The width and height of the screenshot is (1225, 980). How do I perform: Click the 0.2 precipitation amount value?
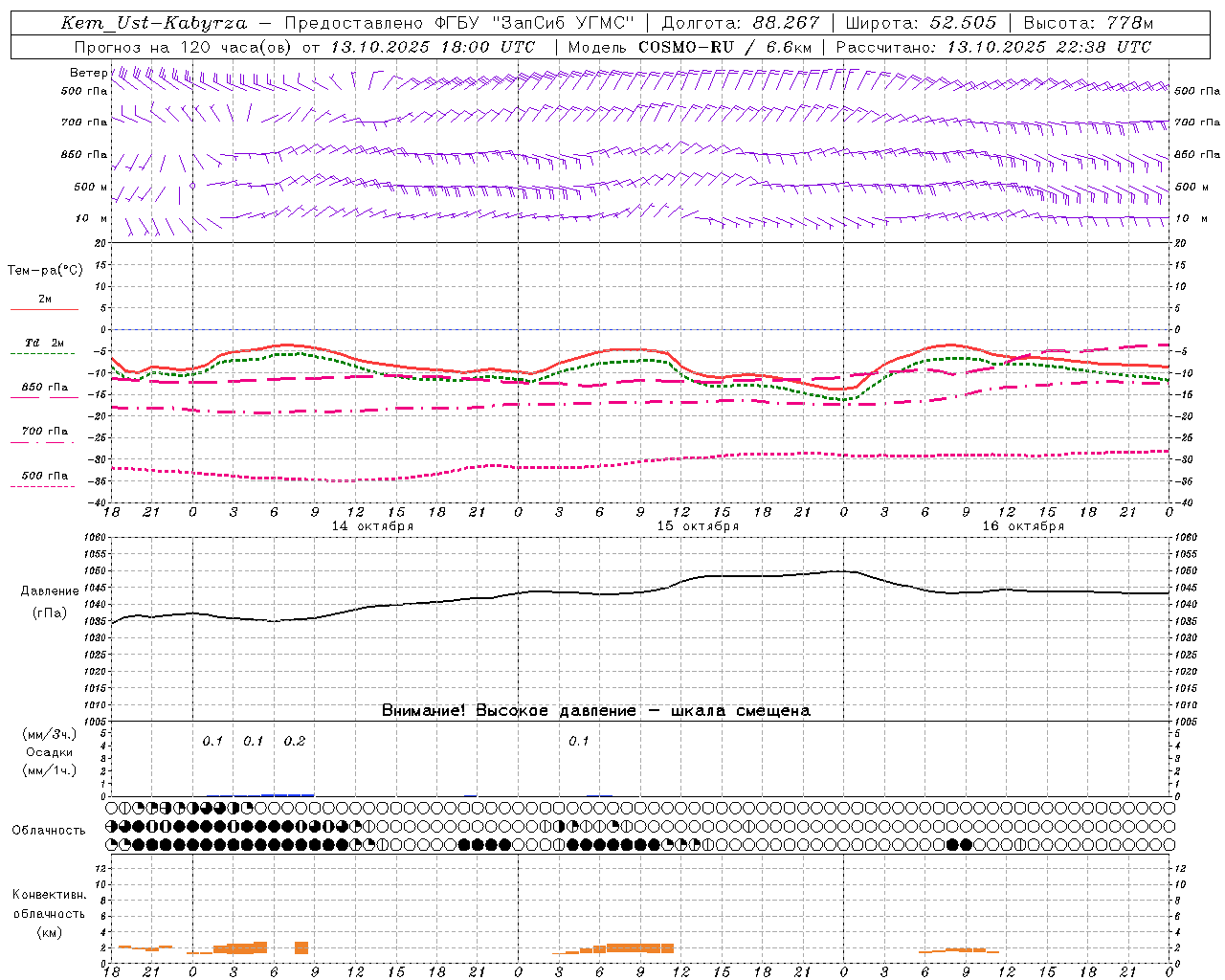[295, 742]
